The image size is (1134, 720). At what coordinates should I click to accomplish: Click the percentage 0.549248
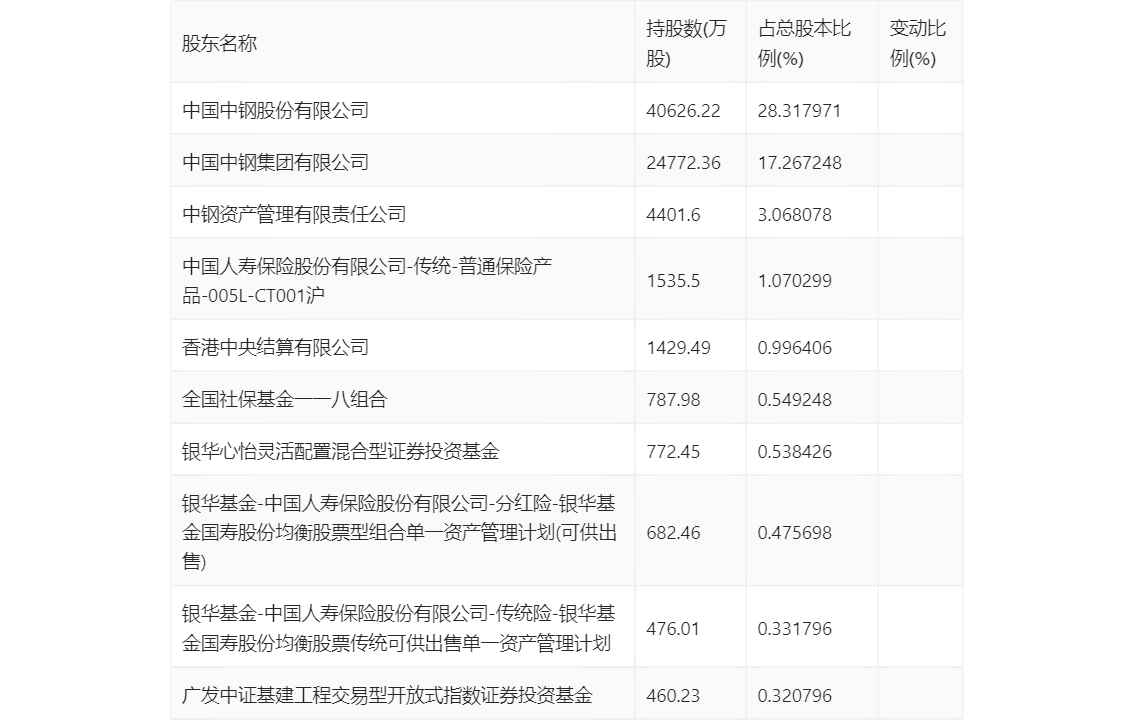795,400
